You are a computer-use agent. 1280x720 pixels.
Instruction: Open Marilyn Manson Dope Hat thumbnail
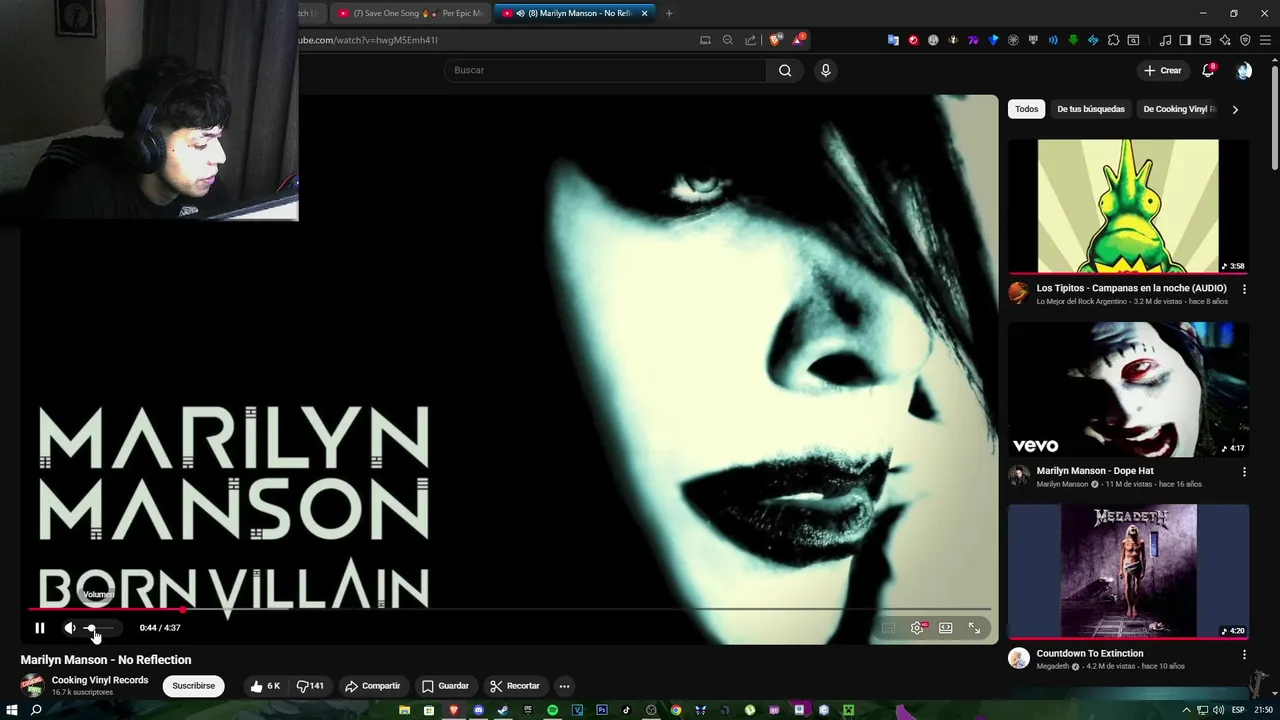point(1128,389)
